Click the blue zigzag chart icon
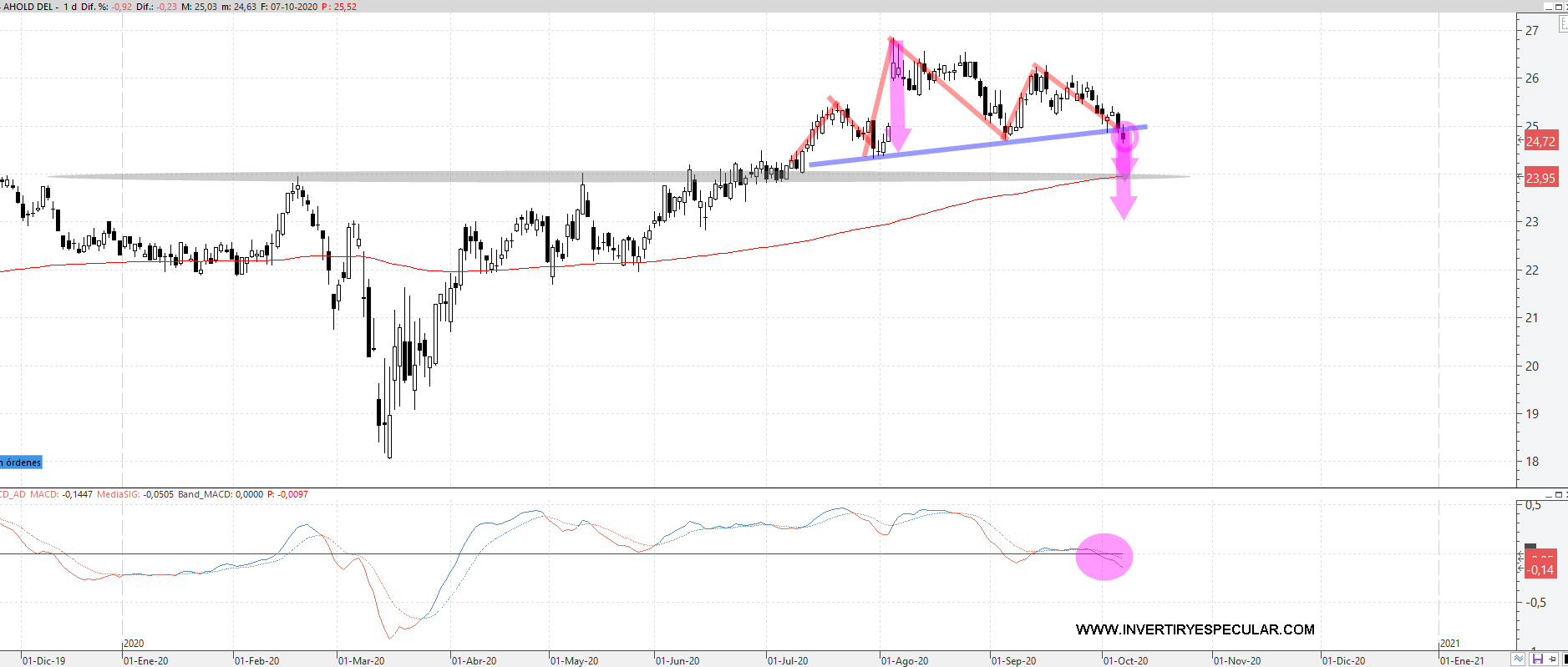Image resolution: width=1568 pixels, height=667 pixels. coord(1519,659)
